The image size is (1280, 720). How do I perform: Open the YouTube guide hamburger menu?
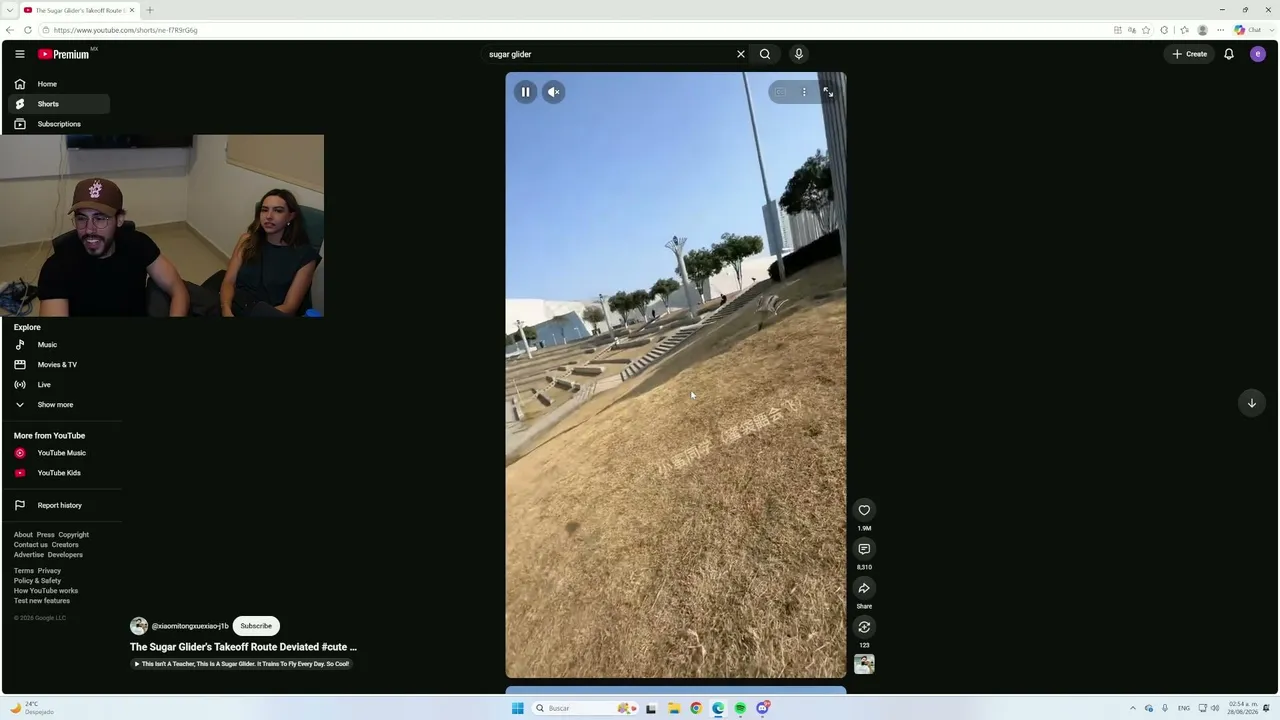[19, 54]
